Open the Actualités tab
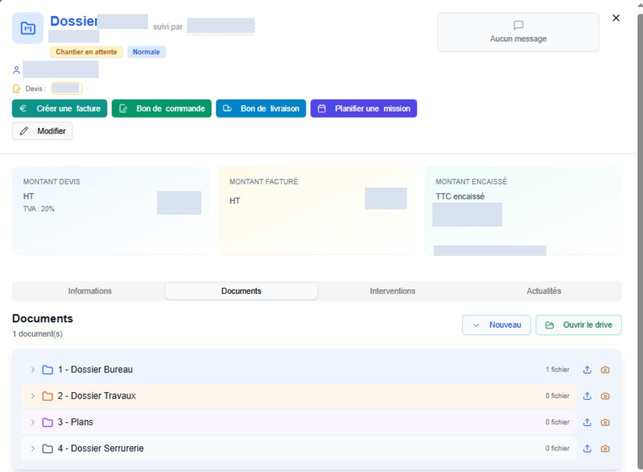Screen dimensions: 643x472 pyautogui.click(x=544, y=291)
